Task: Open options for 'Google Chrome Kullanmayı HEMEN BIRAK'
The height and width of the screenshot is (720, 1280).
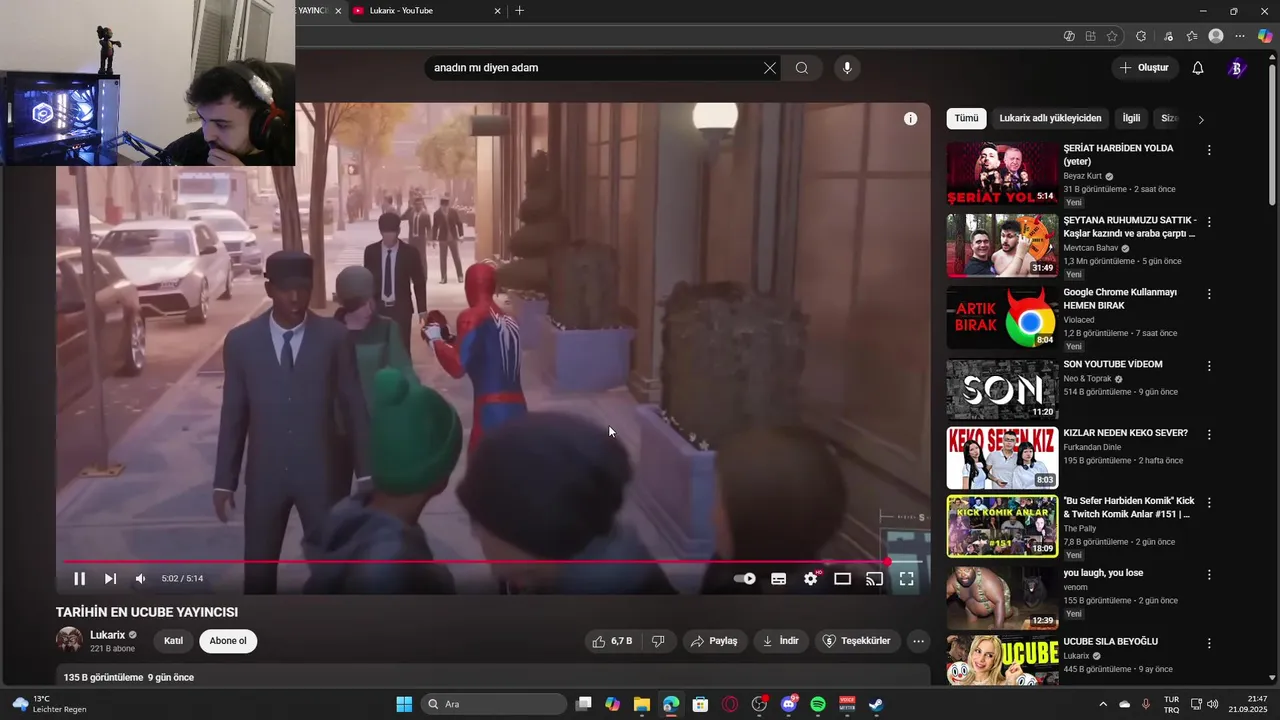Action: coord(1209,294)
